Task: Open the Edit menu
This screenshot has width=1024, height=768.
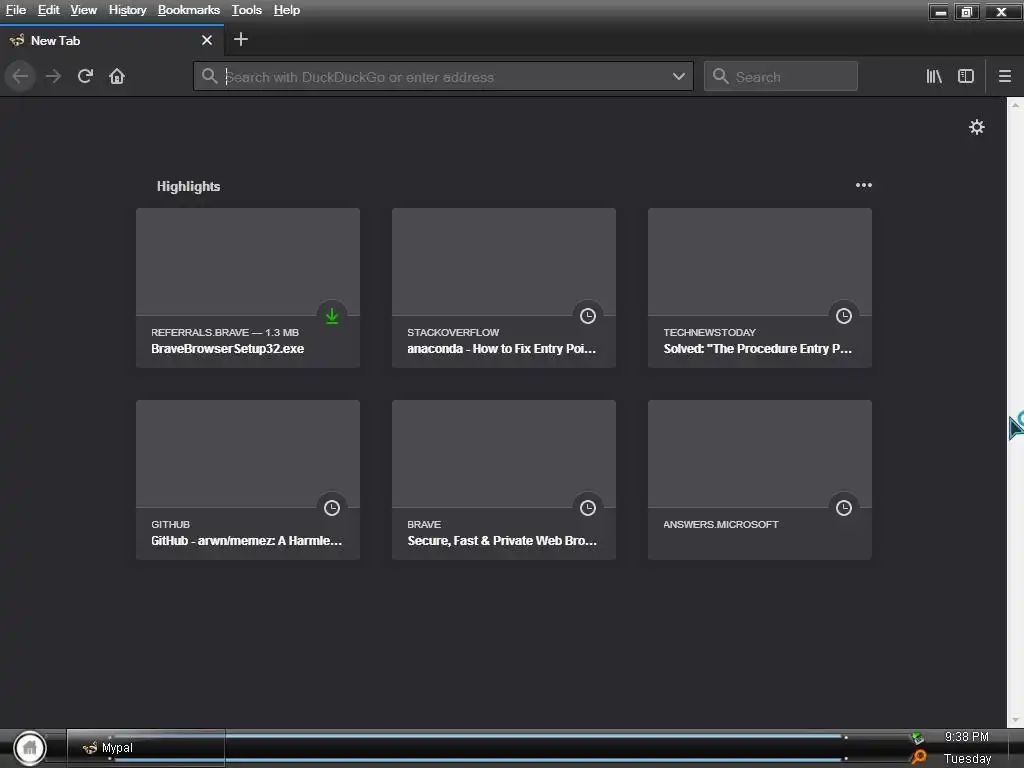Action: pos(48,10)
